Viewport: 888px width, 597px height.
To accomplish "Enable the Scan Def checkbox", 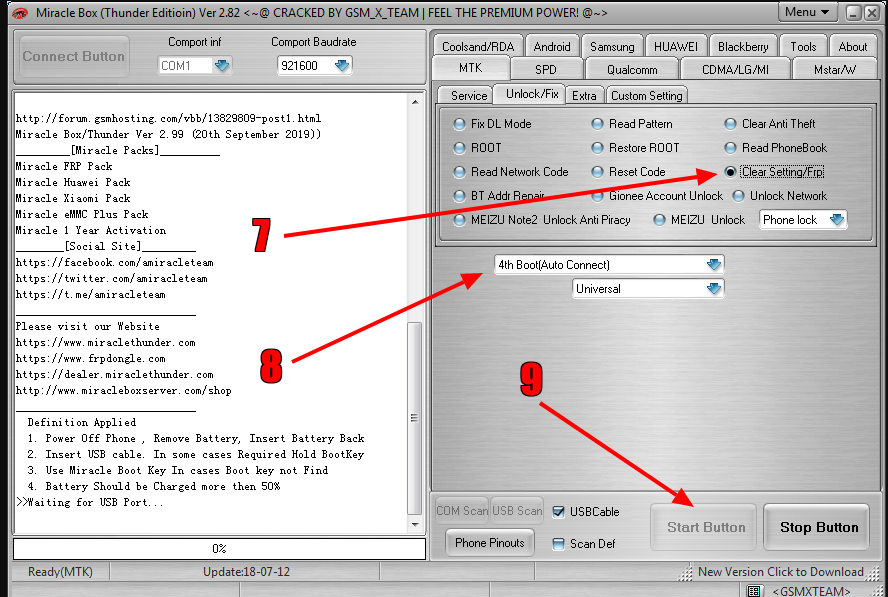I will pos(558,544).
